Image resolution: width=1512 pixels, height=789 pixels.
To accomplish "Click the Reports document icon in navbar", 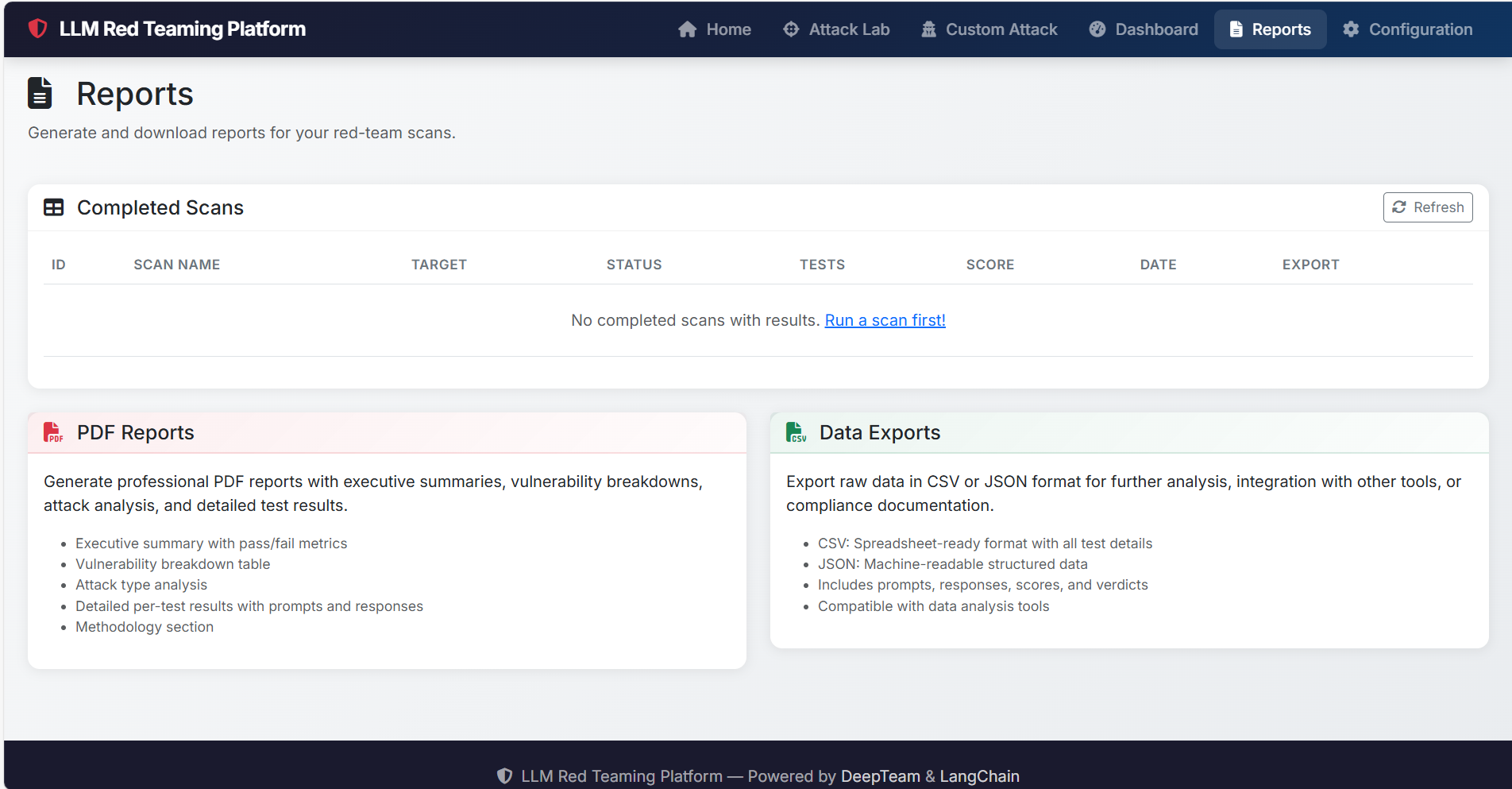I will pos(1236,29).
